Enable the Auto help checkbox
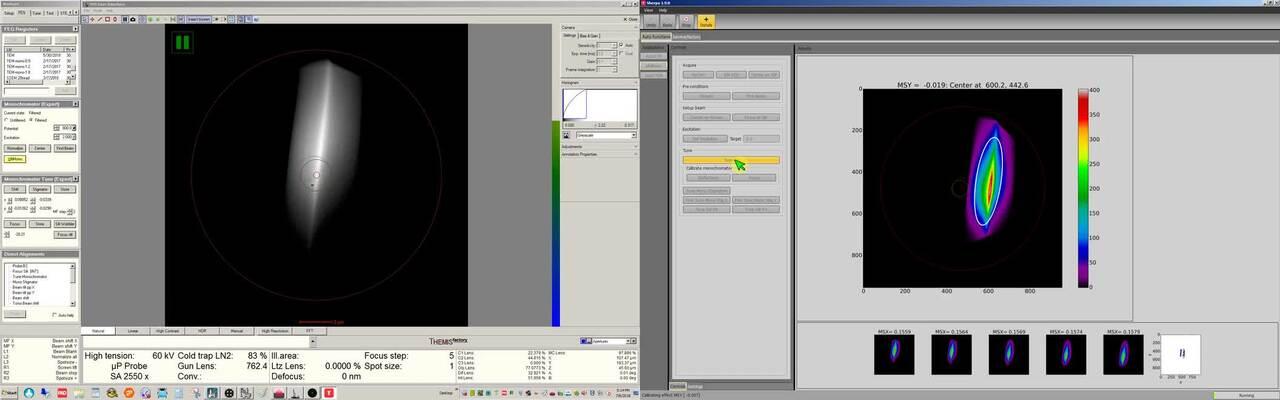Screen dimensions: 1280x400 click(56, 315)
